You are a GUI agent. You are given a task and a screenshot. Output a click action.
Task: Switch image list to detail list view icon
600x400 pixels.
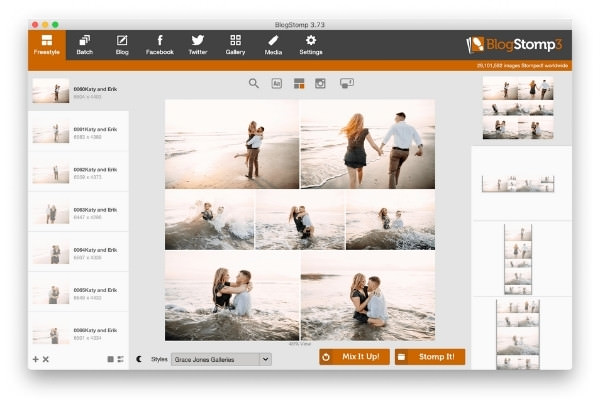tap(121, 359)
